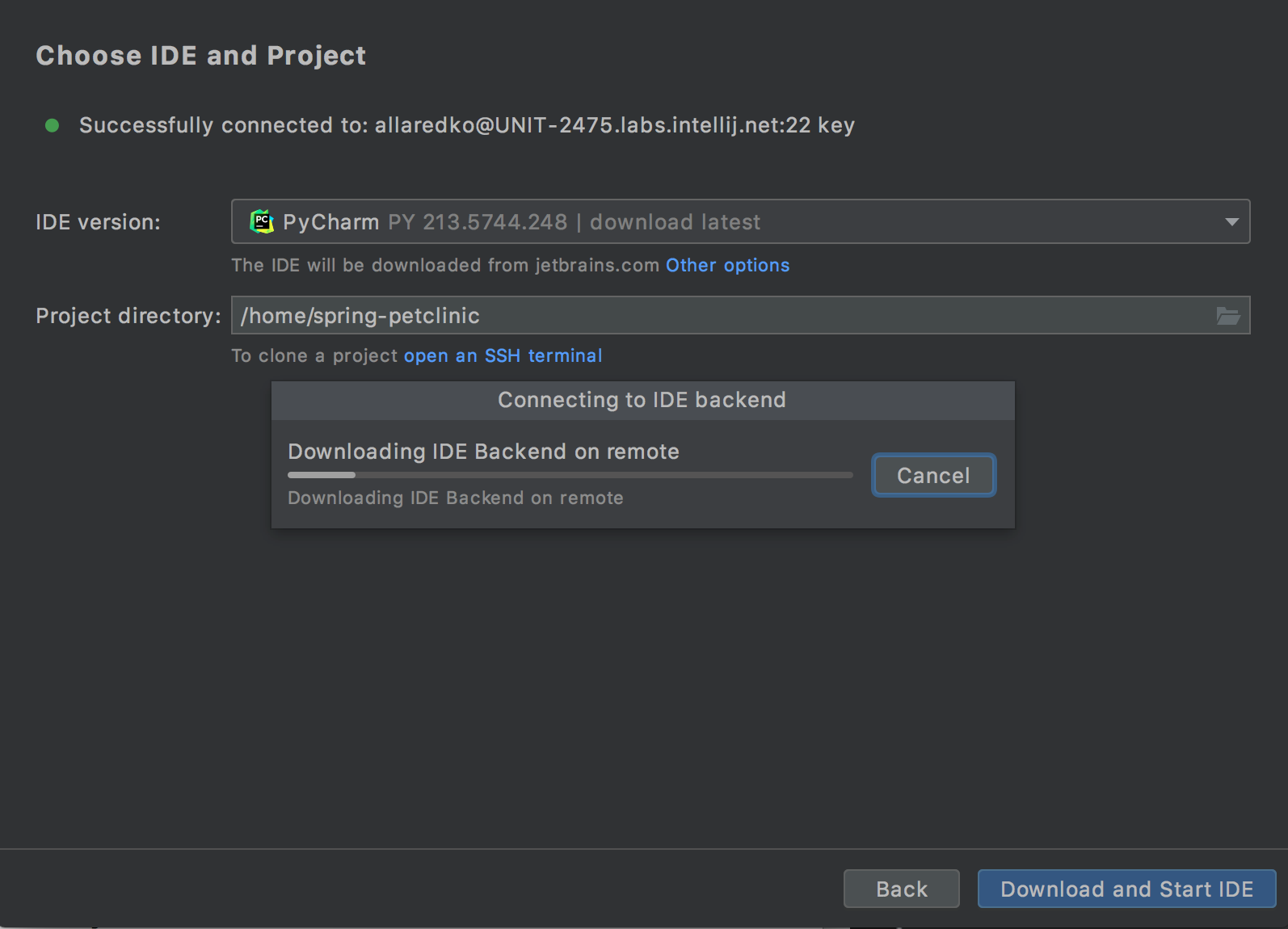Open the PyCharm 213.5744.248 version combo box
The image size is (1288, 929).
(727, 221)
